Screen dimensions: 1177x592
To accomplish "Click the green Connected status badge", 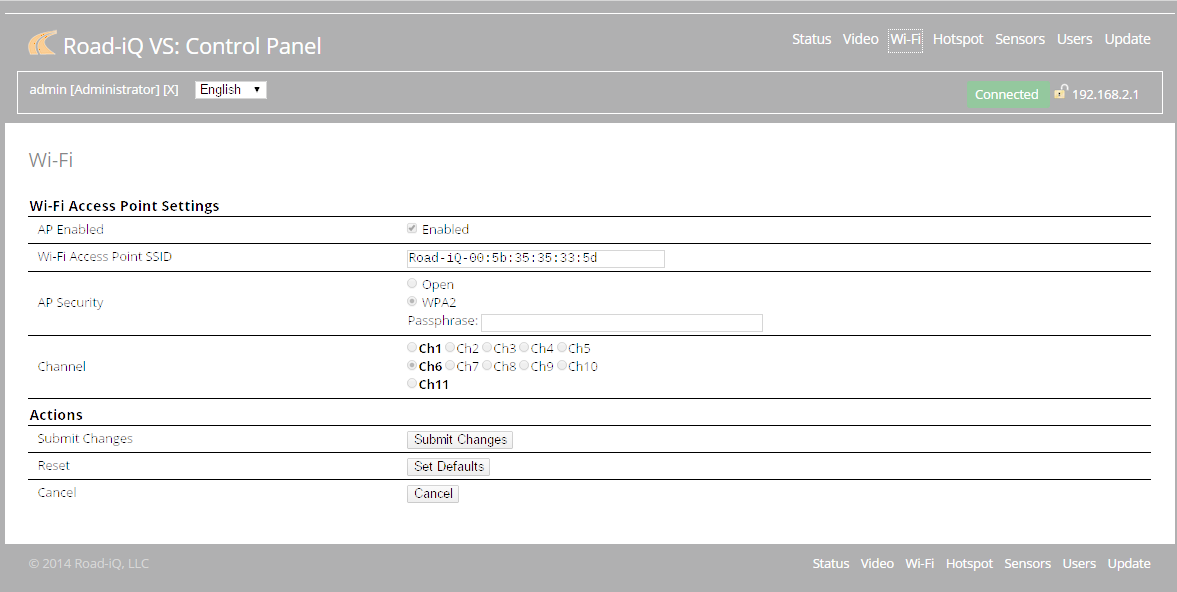I will 1007,94.
